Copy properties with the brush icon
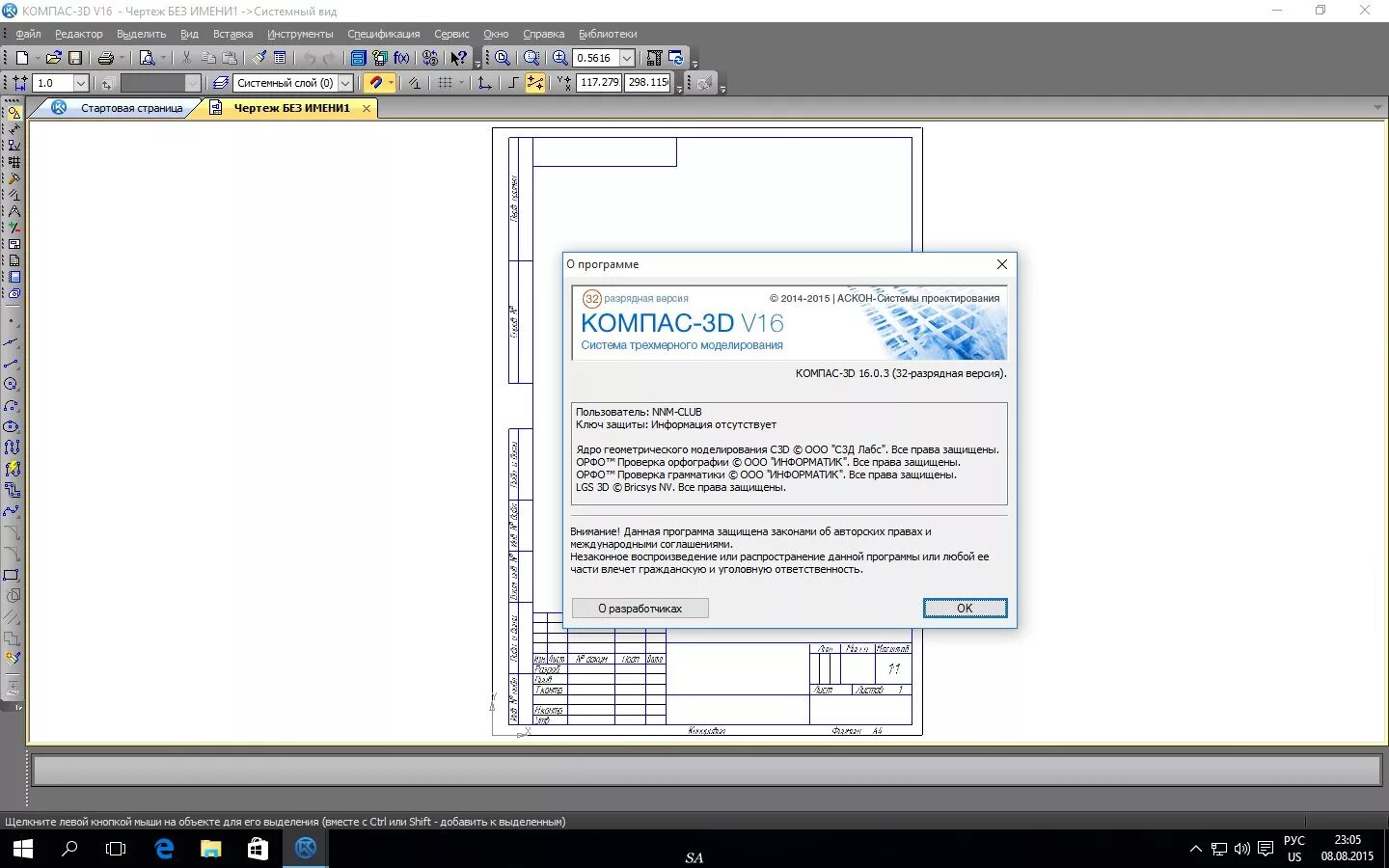 pyautogui.click(x=259, y=58)
